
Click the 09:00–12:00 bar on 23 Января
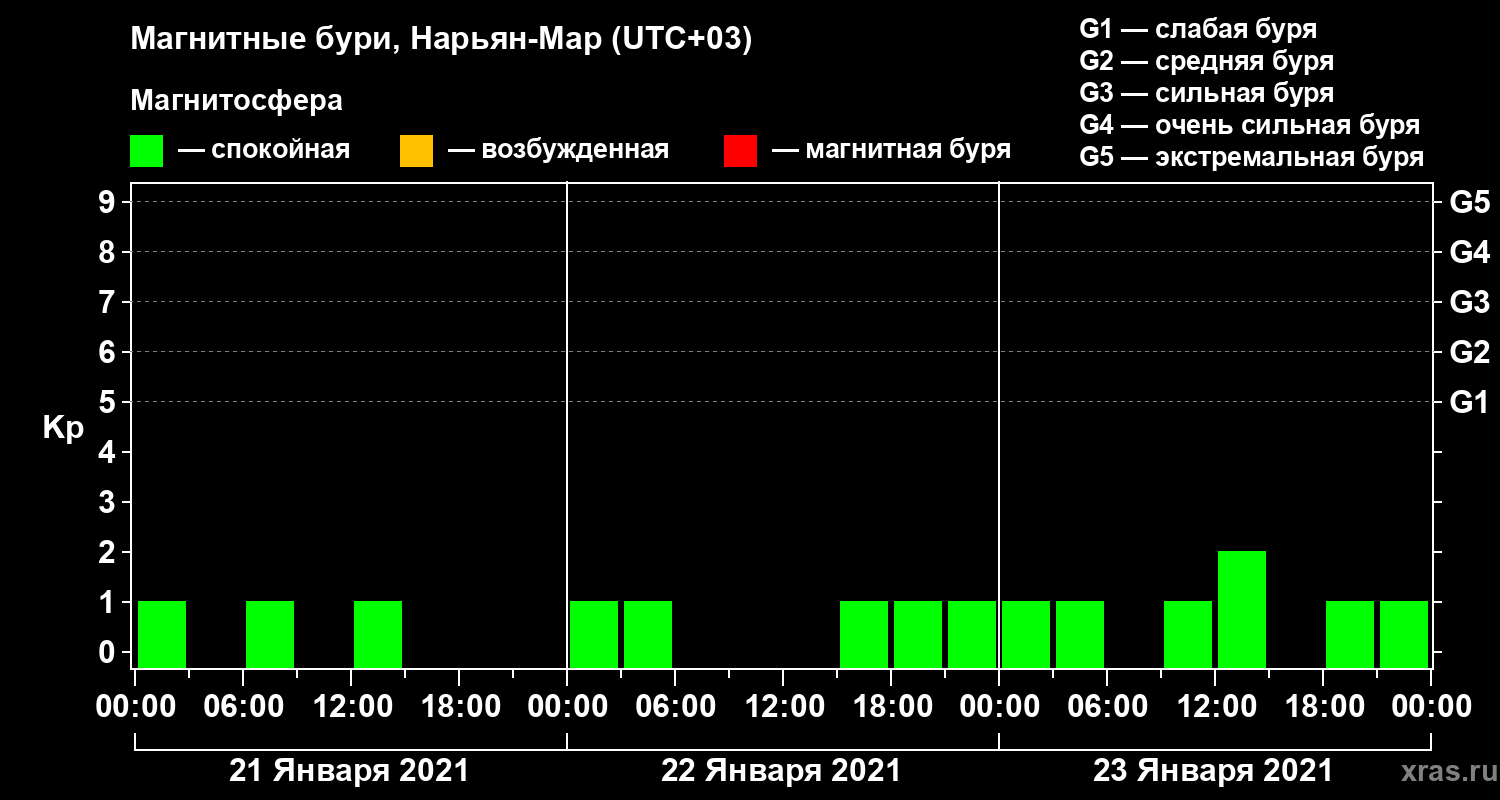pos(1188,634)
